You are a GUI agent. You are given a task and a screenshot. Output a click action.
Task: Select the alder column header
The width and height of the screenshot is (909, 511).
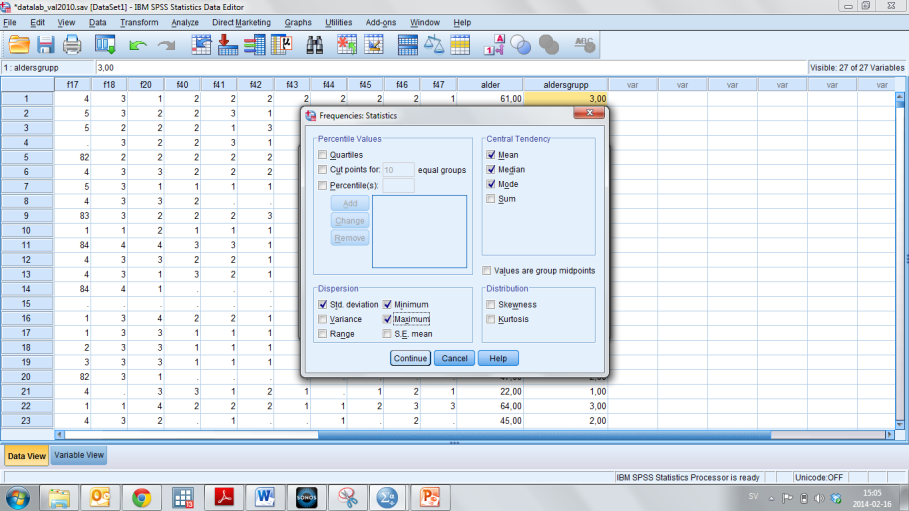[490, 85]
